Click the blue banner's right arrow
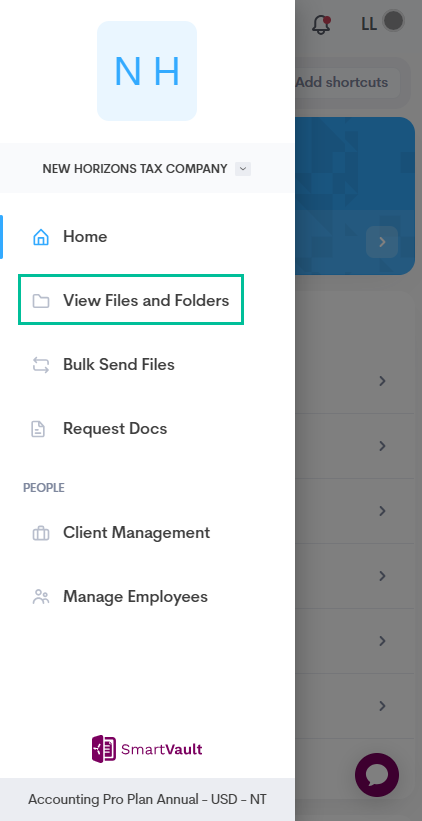The image size is (422, 821). click(x=382, y=242)
